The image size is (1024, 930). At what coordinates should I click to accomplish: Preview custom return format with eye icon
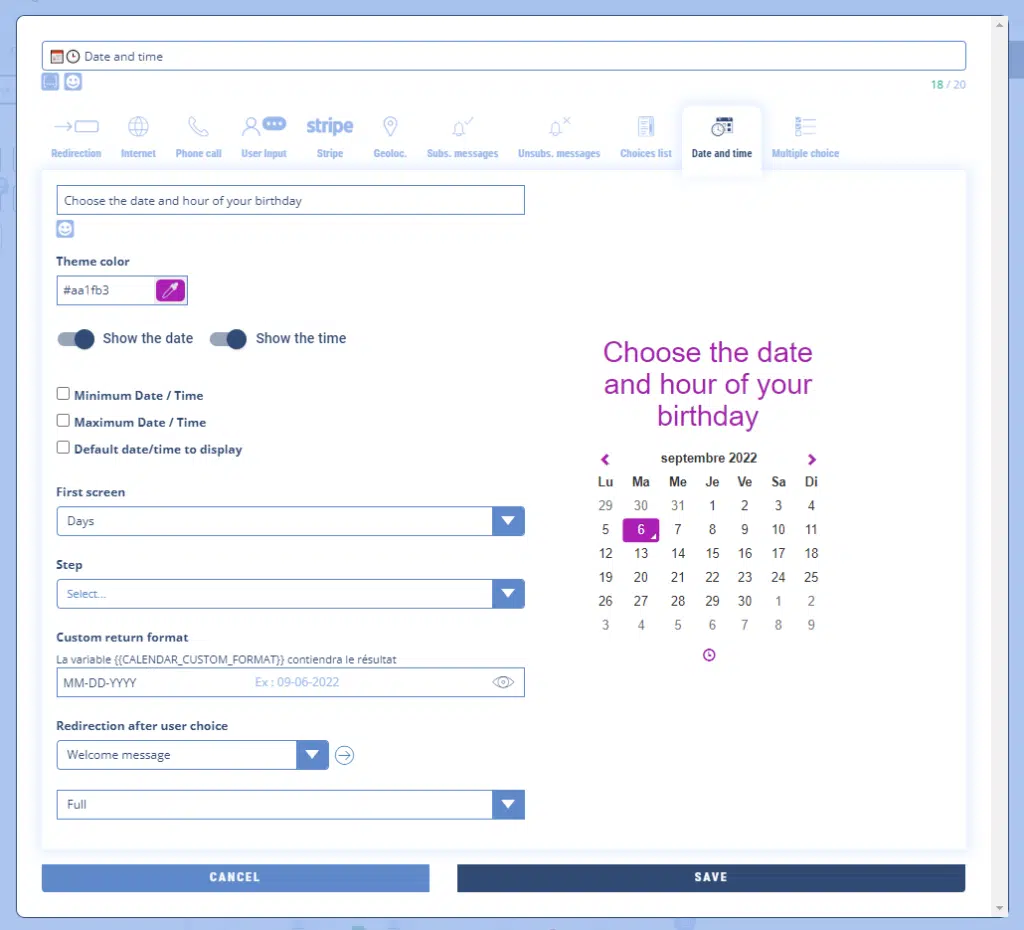pyautogui.click(x=503, y=682)
